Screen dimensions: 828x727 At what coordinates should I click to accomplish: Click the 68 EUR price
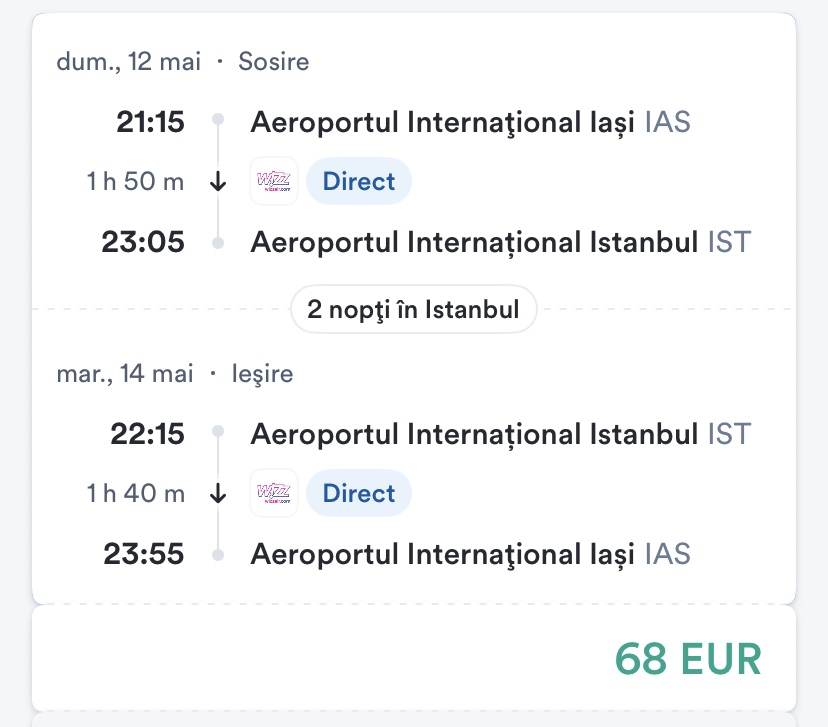(688, 659)
